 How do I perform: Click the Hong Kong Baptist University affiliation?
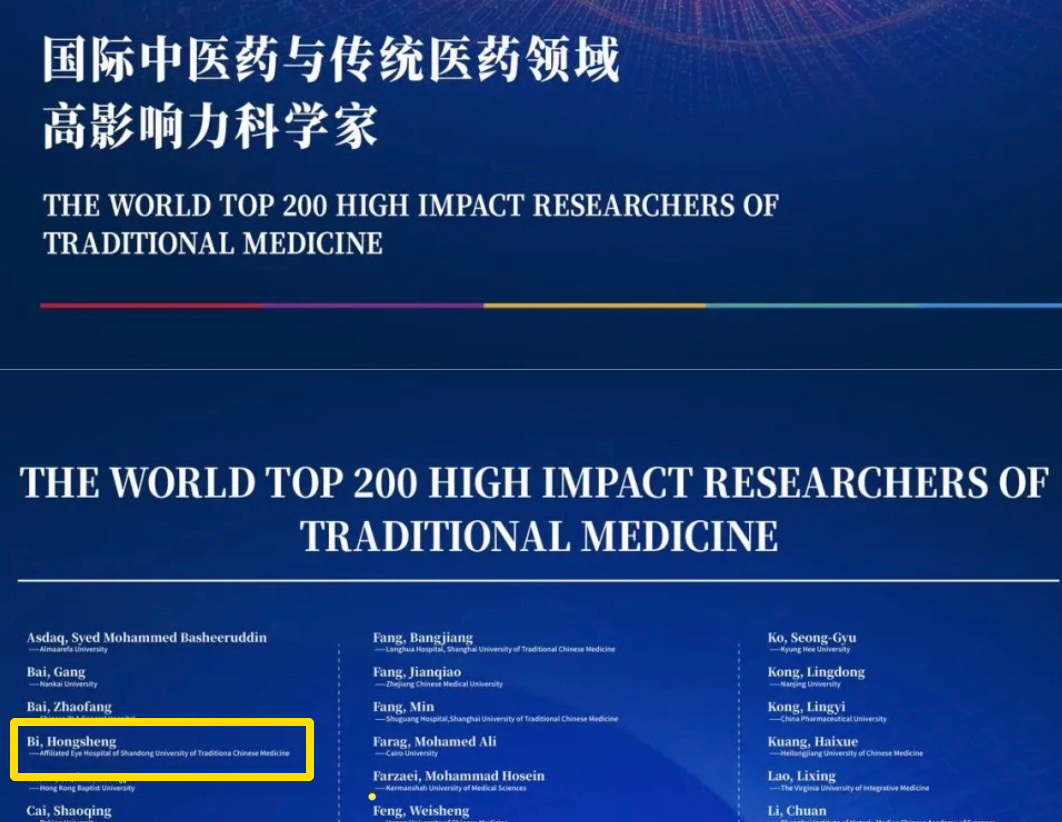click(81, 788)
